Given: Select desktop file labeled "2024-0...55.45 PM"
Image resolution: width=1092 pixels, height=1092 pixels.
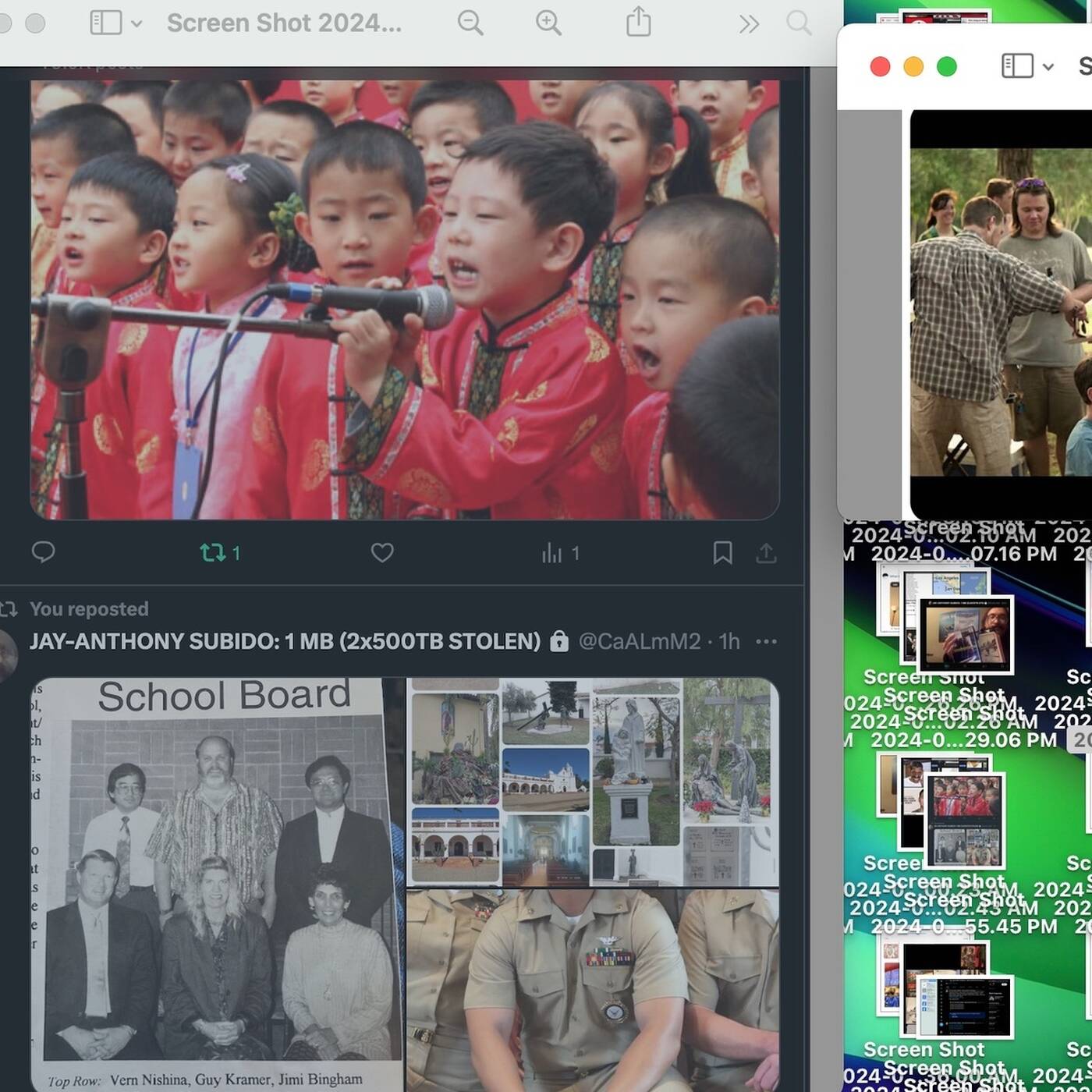Looking at the screenshot, I should point(964,926).
